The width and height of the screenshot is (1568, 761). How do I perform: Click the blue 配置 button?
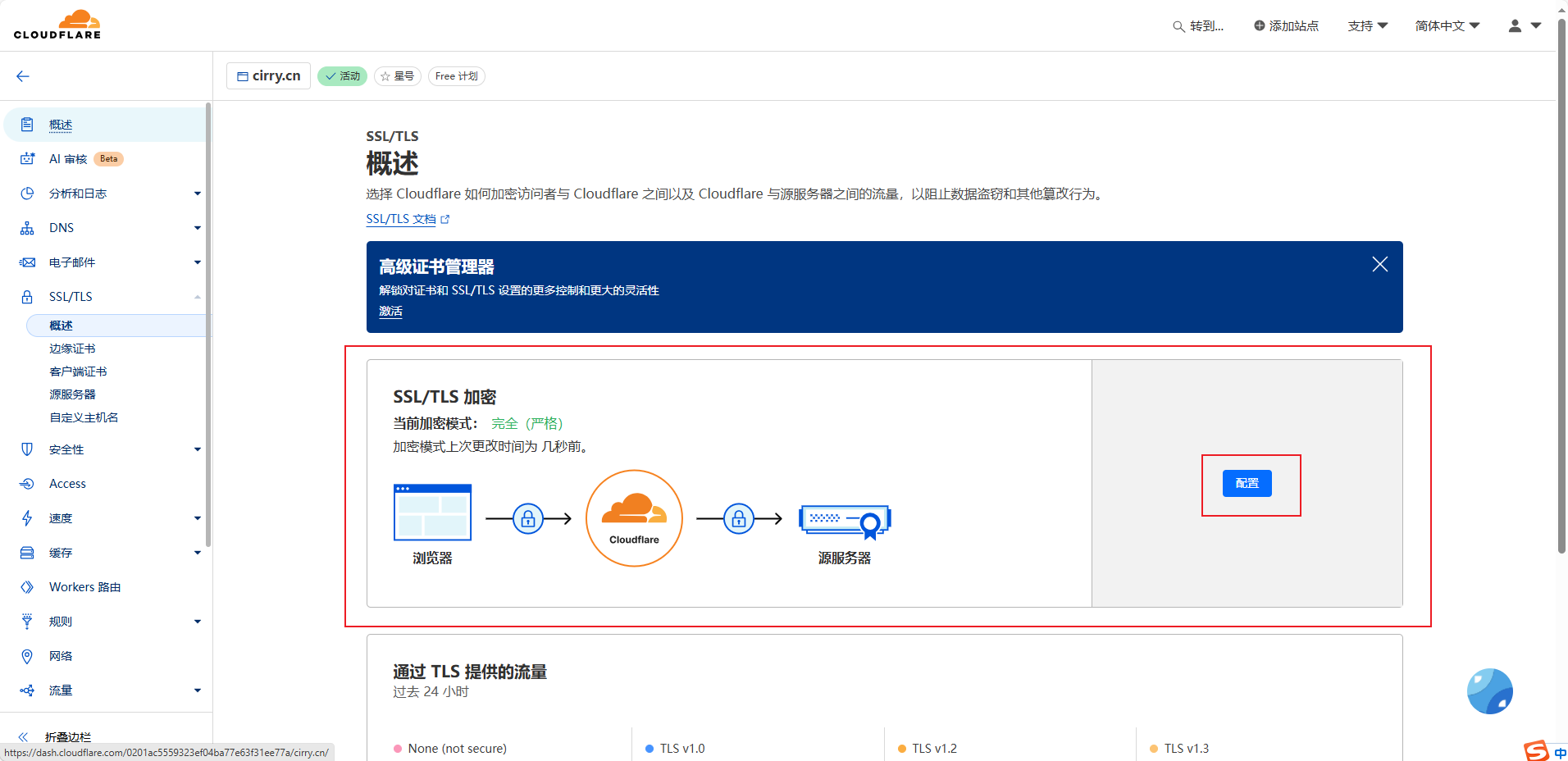click(x=1247, y=484)
